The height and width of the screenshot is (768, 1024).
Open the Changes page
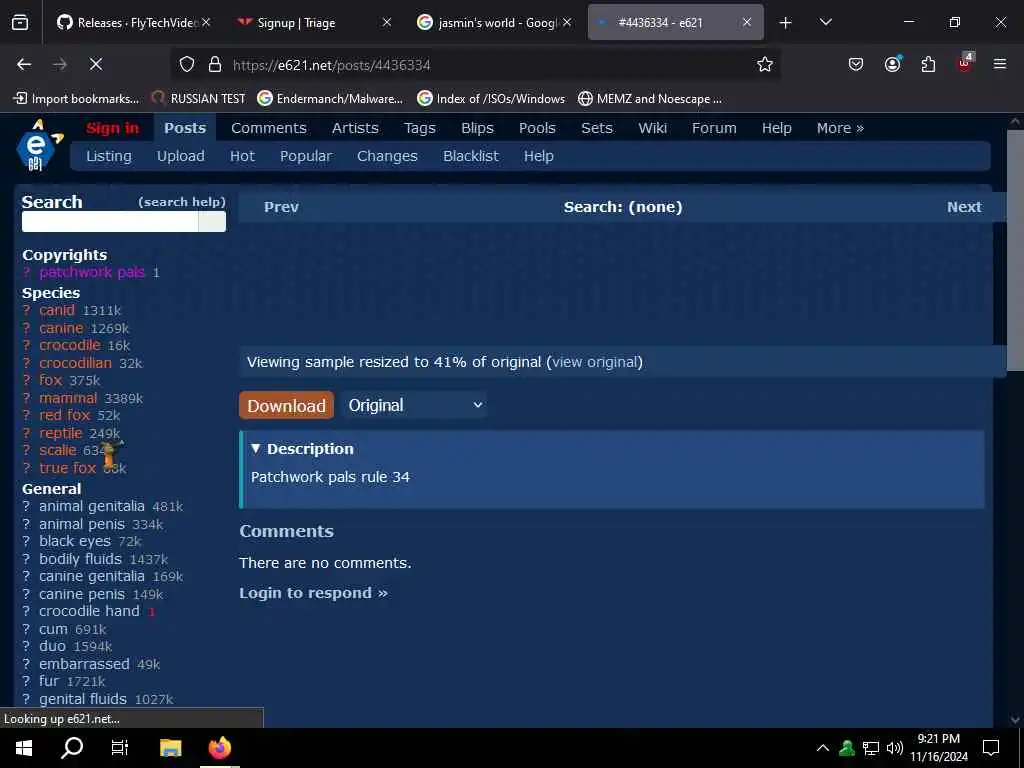coord(387,156)
